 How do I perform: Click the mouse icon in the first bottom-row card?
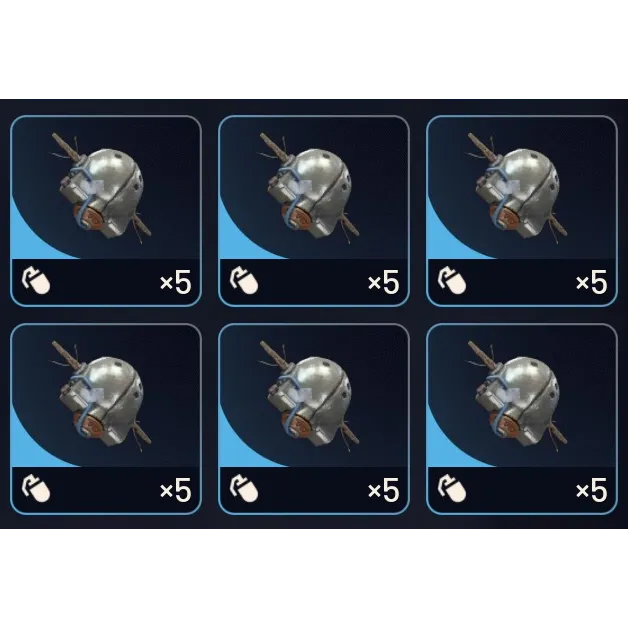pyautogui.click(x=36, y=489)
